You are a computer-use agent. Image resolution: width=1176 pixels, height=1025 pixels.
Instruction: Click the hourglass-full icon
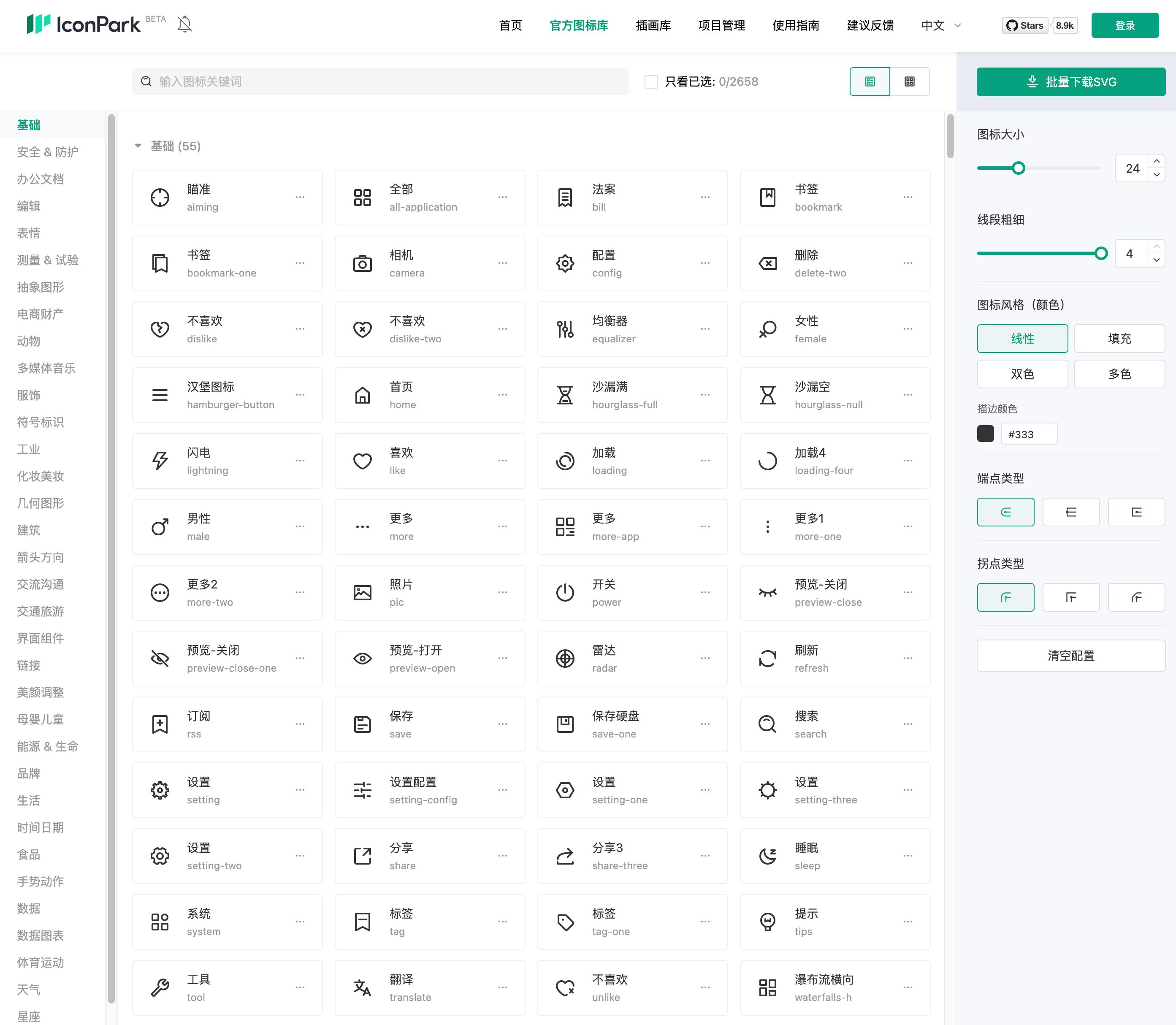point(564,395)
